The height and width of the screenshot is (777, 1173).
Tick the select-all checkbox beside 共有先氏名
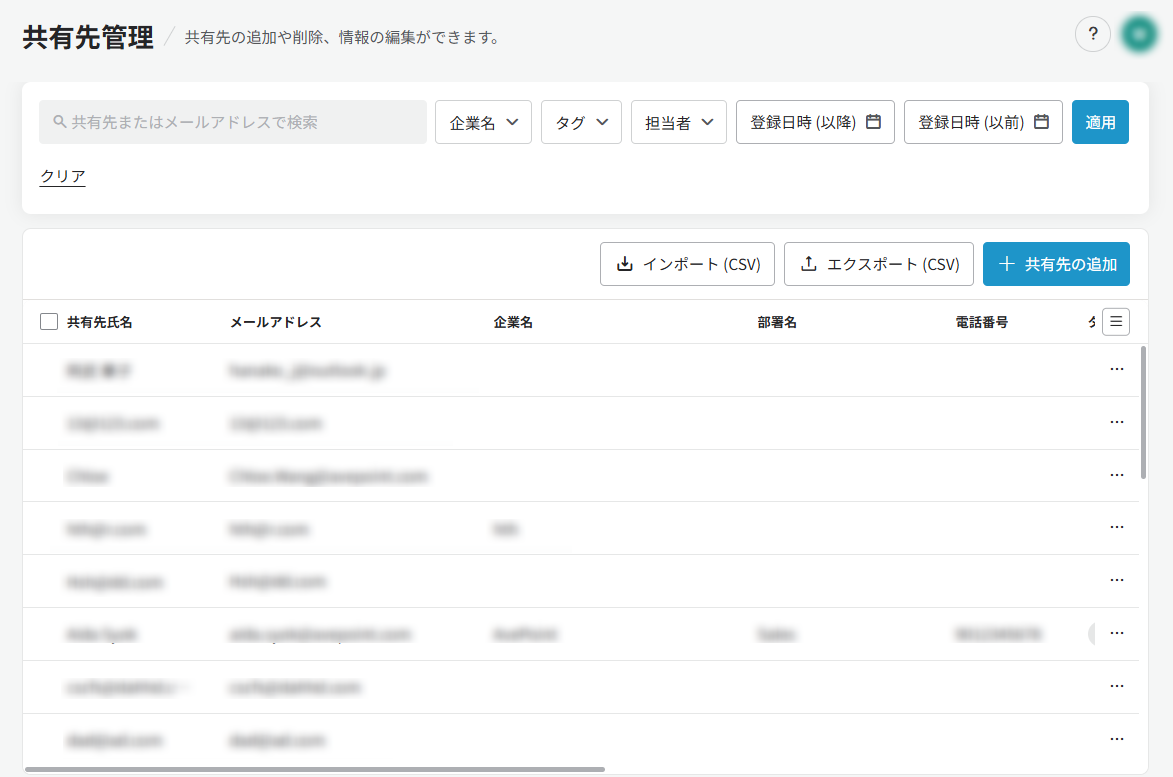49,322
